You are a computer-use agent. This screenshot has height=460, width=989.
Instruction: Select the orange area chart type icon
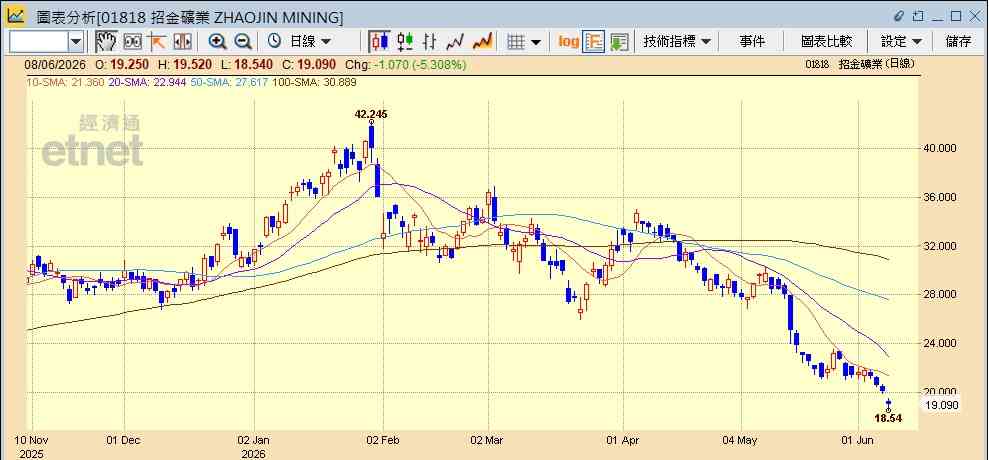[x=483, y=42]
